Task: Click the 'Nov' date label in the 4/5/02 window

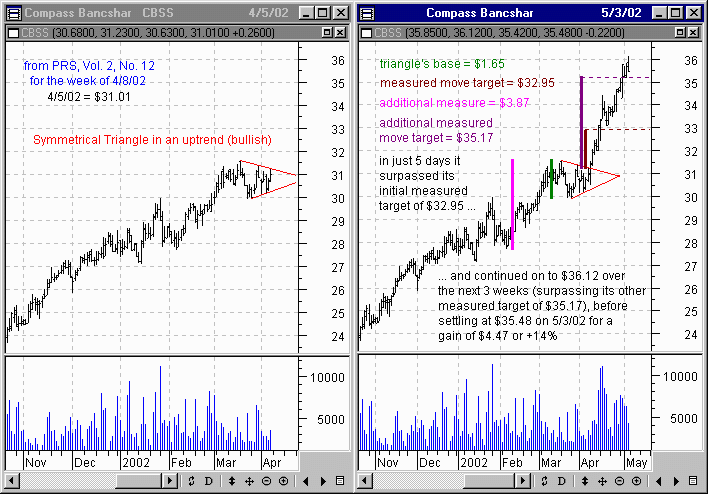Action: 36,463
